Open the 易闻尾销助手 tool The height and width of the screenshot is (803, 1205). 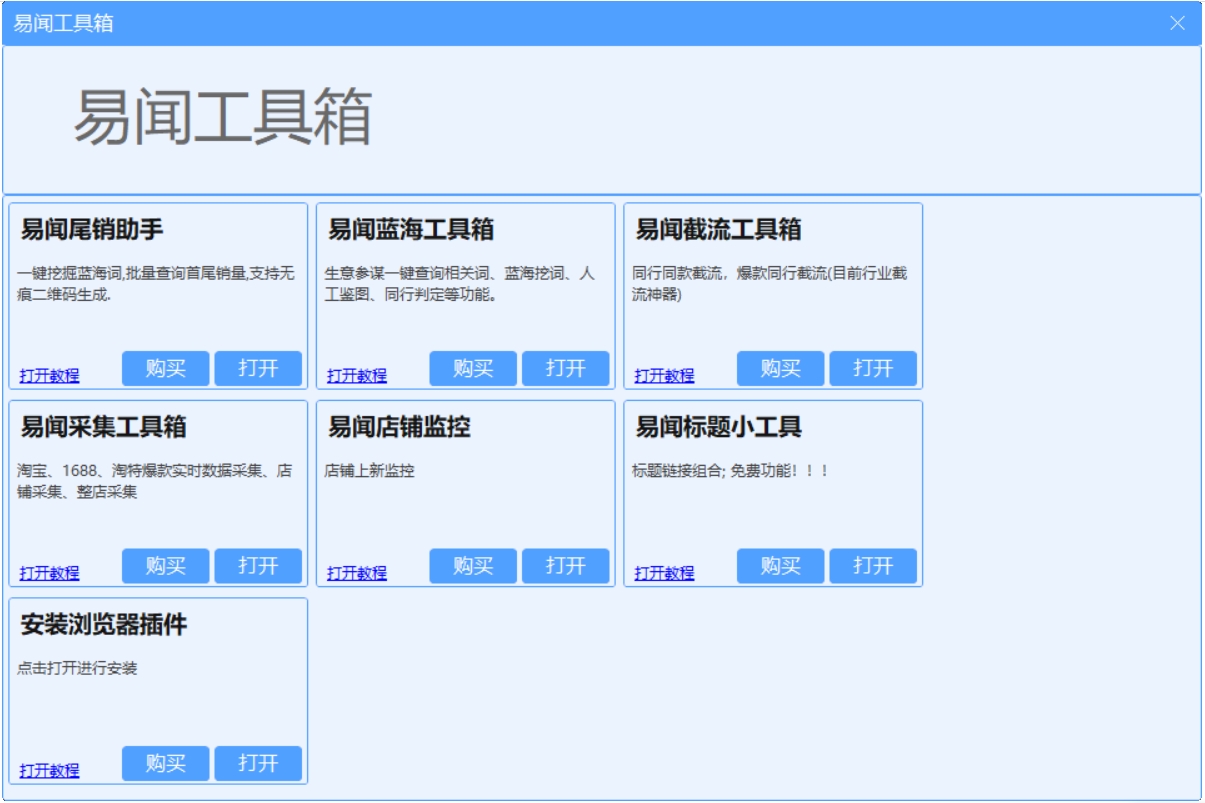[258, 368]
